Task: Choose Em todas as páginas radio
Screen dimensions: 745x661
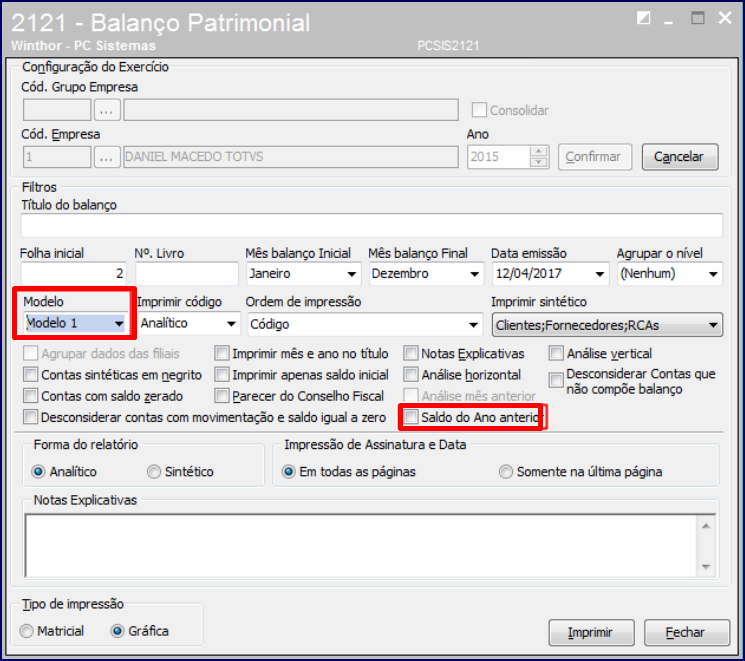Action: (288, 471)
